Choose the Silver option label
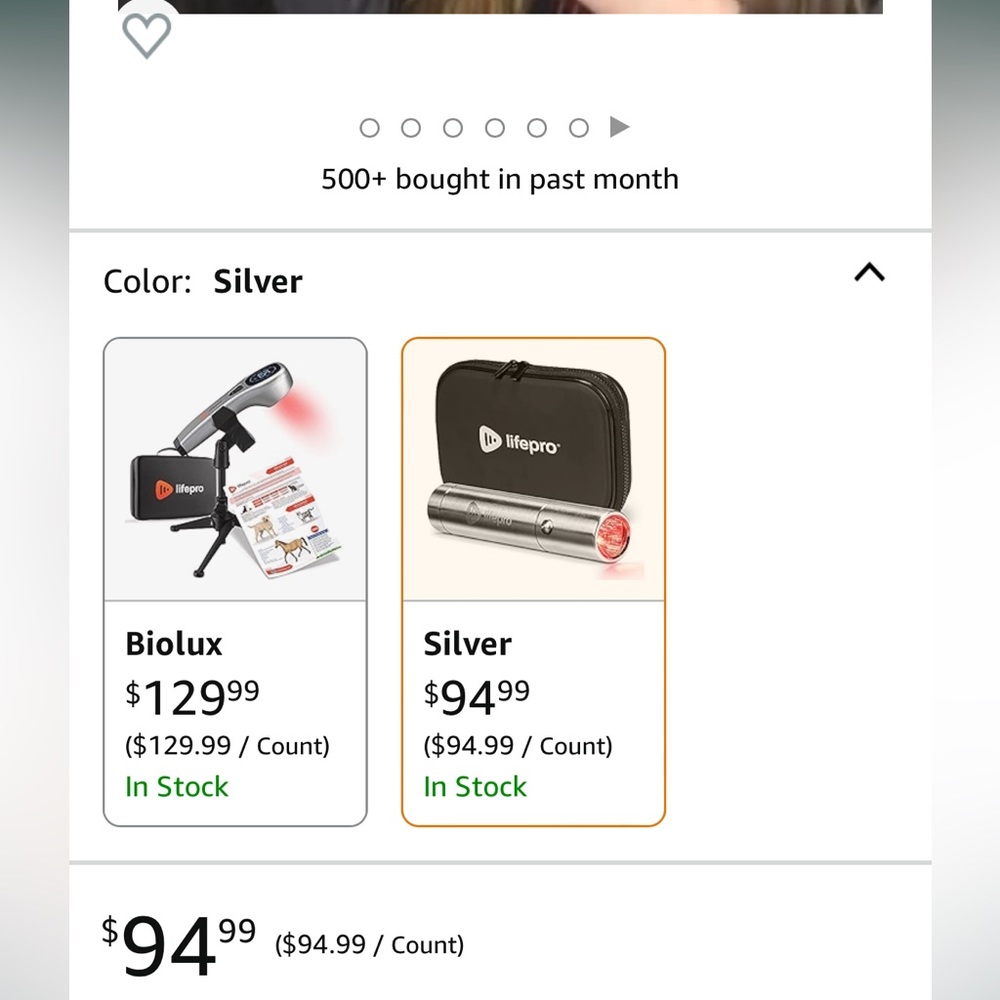The height and width of the screenshot is (1000, 1000). [467, 643]
